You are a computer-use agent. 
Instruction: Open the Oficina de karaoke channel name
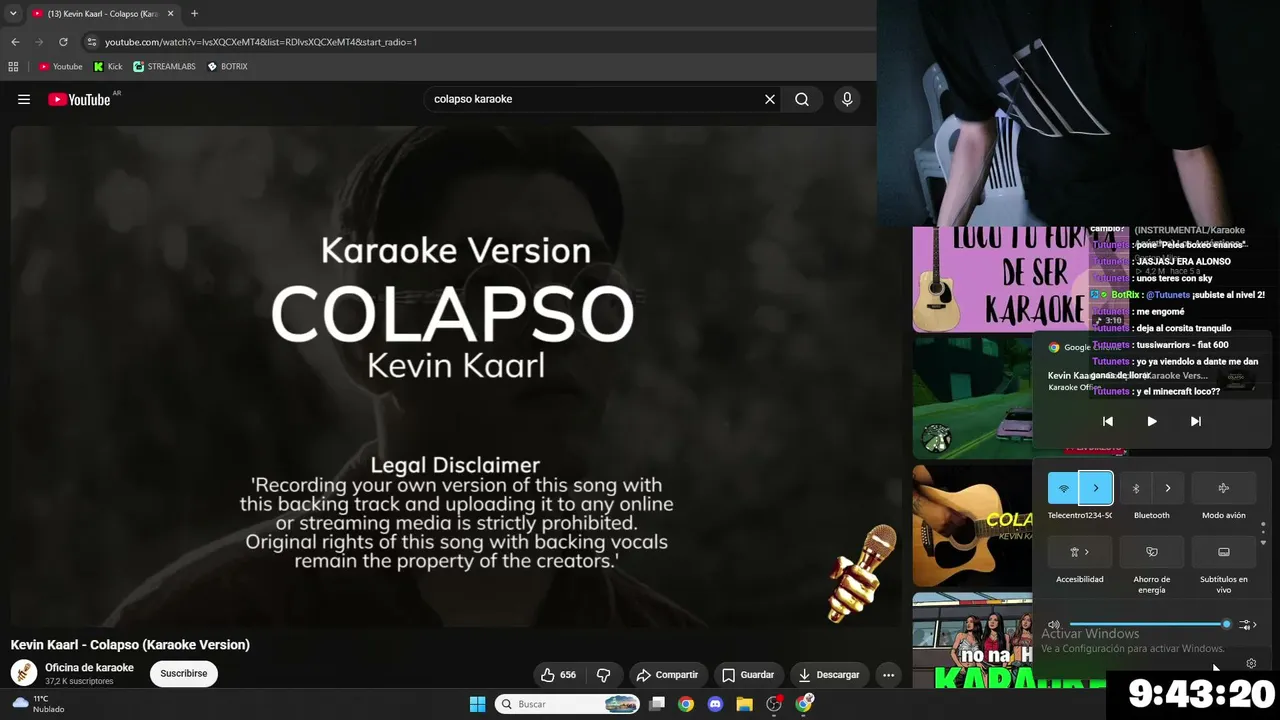pyautogui.click(x=89, y=668)
